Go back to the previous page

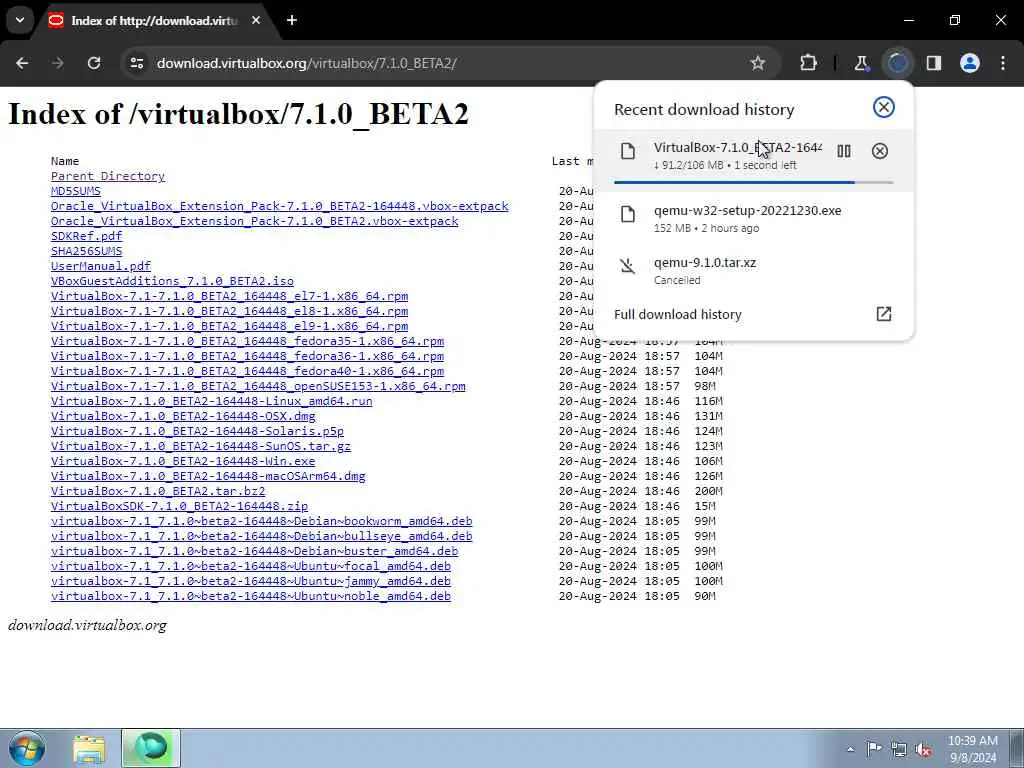click(22, 63)
